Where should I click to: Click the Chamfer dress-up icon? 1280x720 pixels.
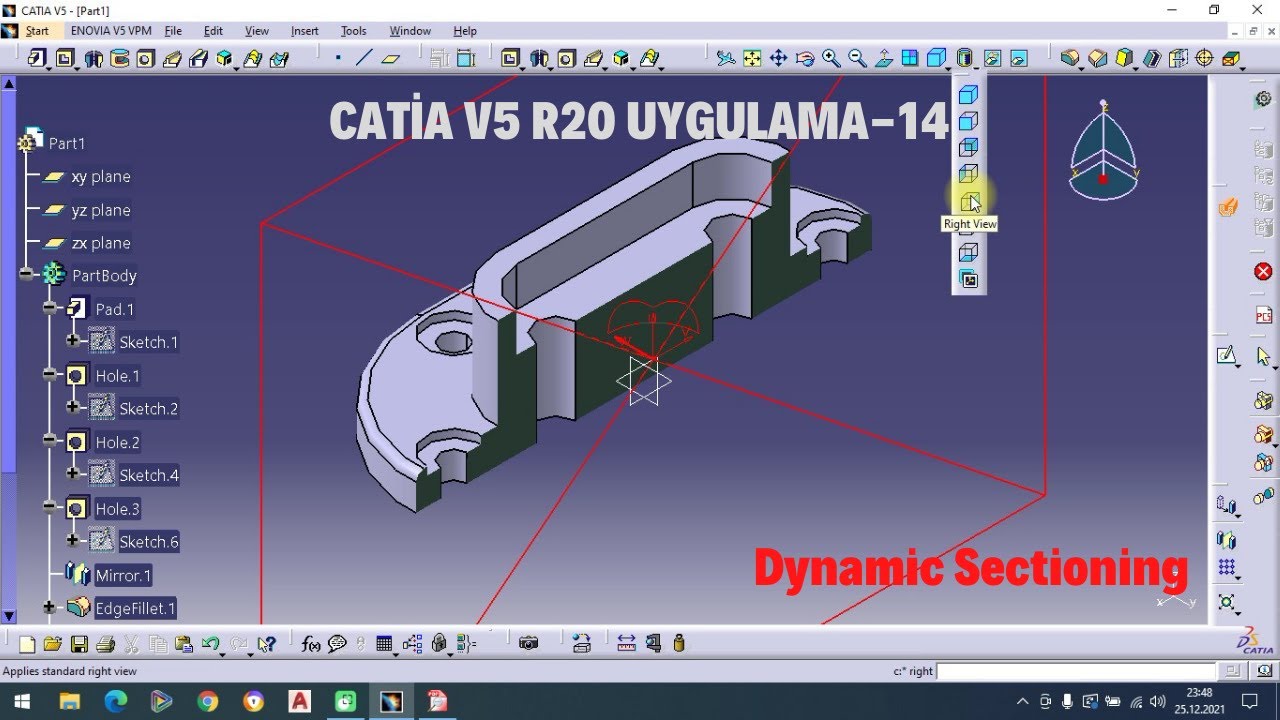tap(1097, 59)
